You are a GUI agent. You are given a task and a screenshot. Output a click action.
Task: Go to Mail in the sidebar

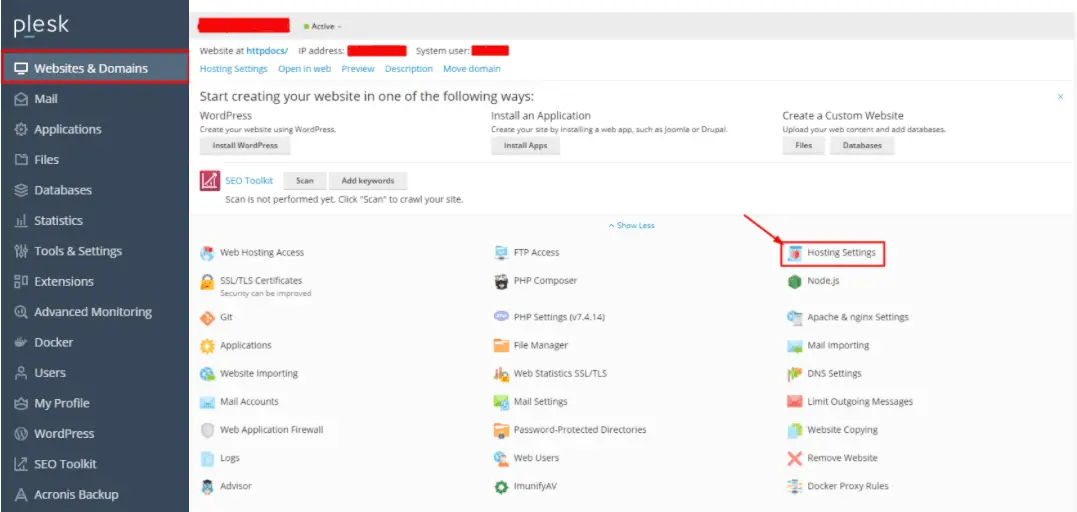(x=46, y=99)
